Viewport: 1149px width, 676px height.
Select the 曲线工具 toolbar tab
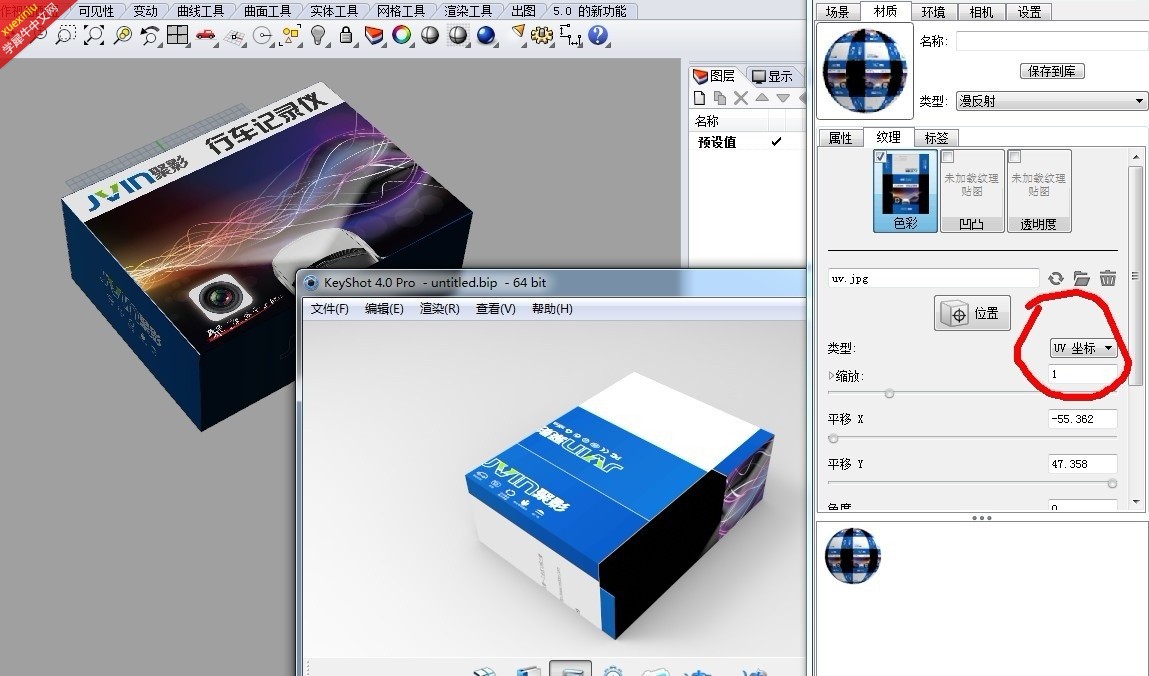tap(200, 11)
